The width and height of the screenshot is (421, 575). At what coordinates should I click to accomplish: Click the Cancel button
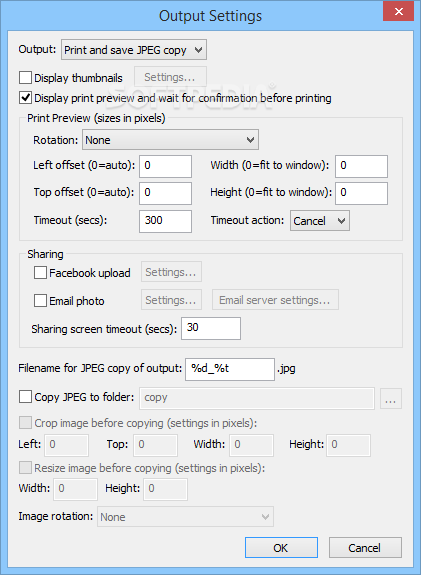click(365, 547)
